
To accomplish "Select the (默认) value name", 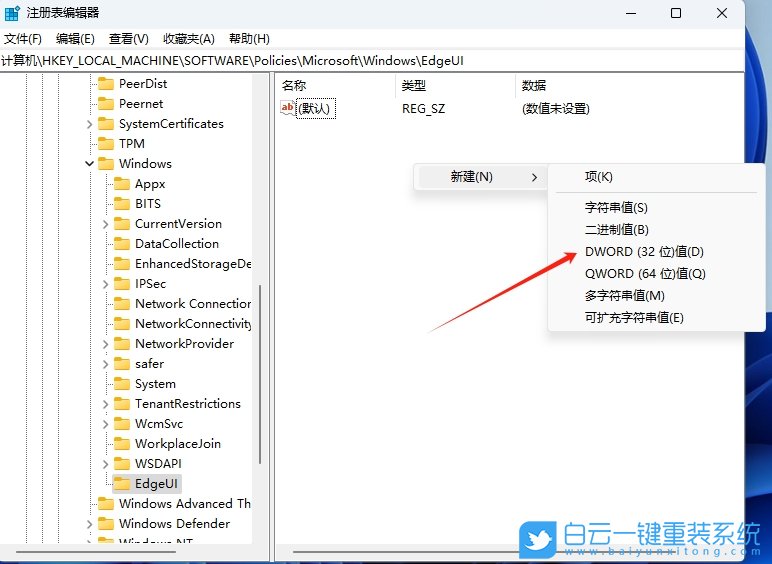I will tap(316, 108).
